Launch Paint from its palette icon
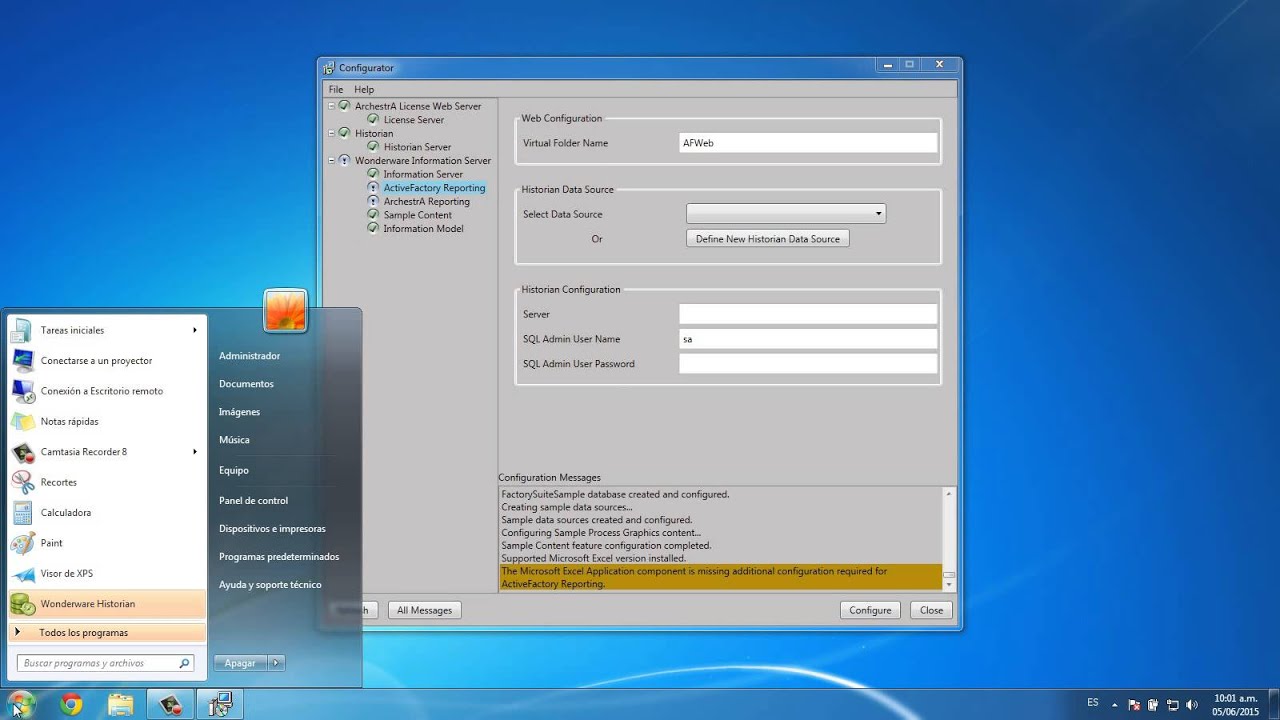 pos(23,543)
